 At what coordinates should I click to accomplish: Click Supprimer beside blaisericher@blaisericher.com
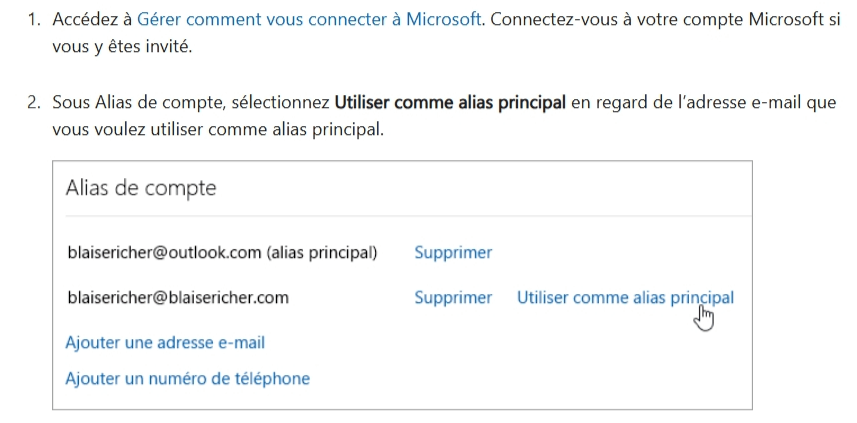pos(453,297)
